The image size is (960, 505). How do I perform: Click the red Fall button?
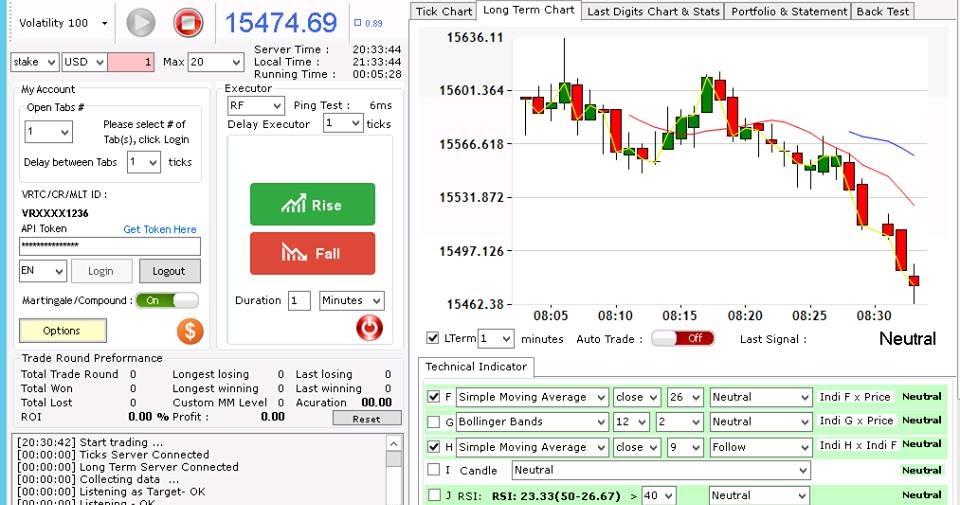(312, 253)
